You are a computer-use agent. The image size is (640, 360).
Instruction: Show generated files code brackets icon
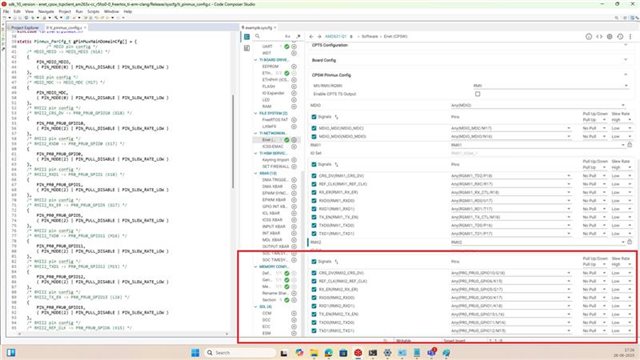(599, 36)
